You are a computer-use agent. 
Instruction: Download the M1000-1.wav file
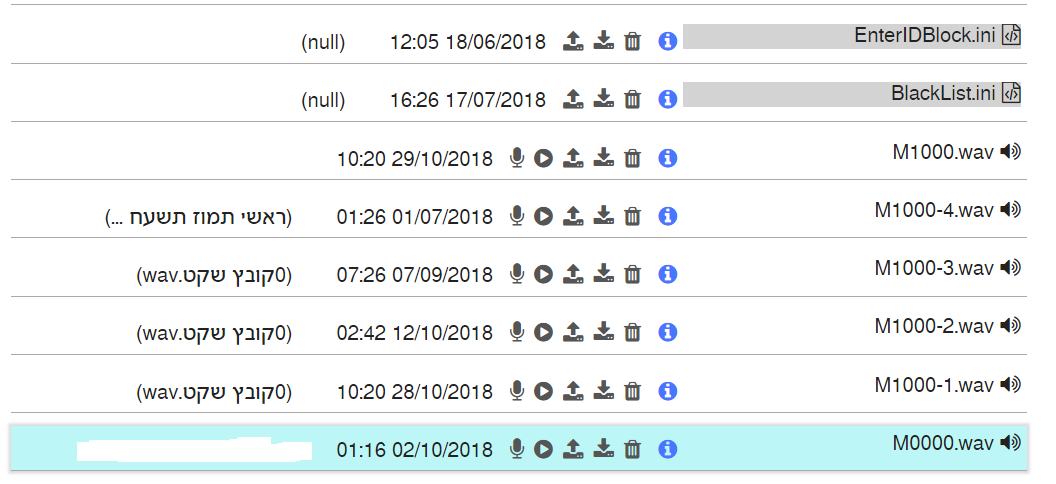603,390
